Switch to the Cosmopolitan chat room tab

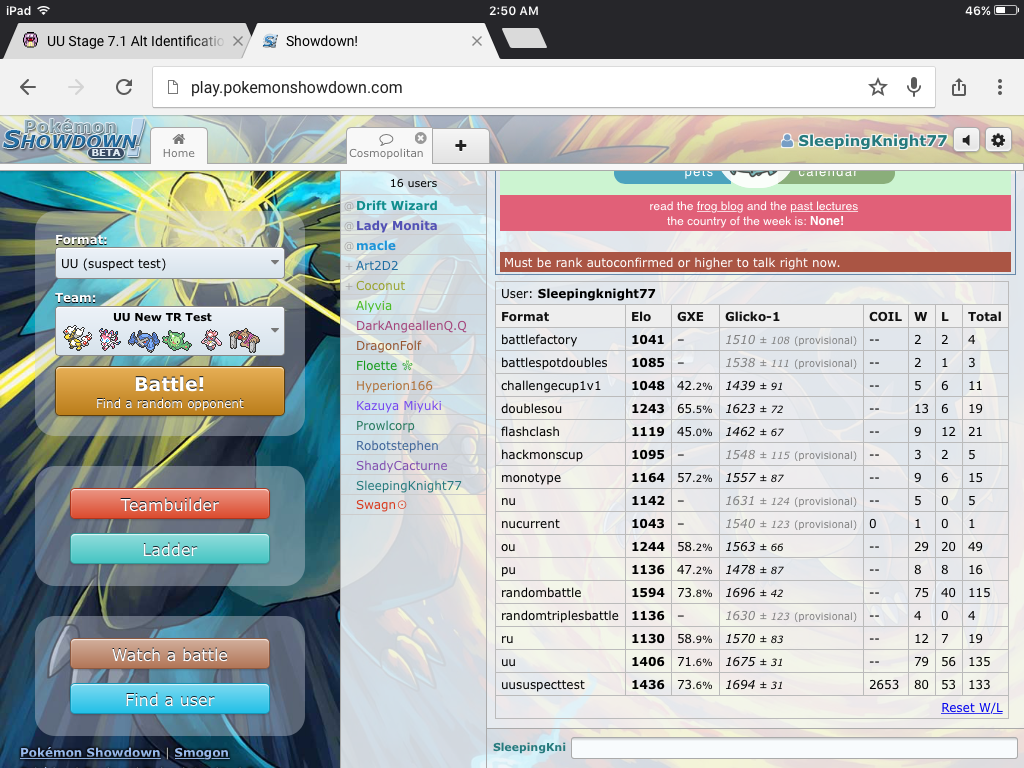[x=386, y=145]
